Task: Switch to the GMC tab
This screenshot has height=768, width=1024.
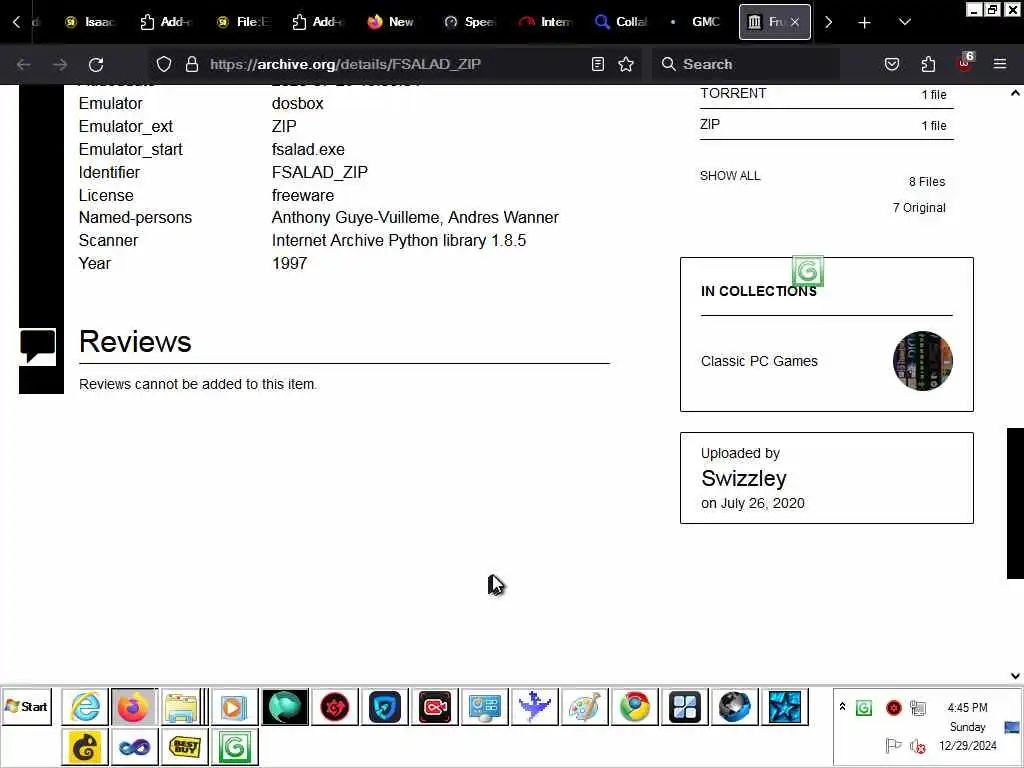Action: tap(696, 22)
